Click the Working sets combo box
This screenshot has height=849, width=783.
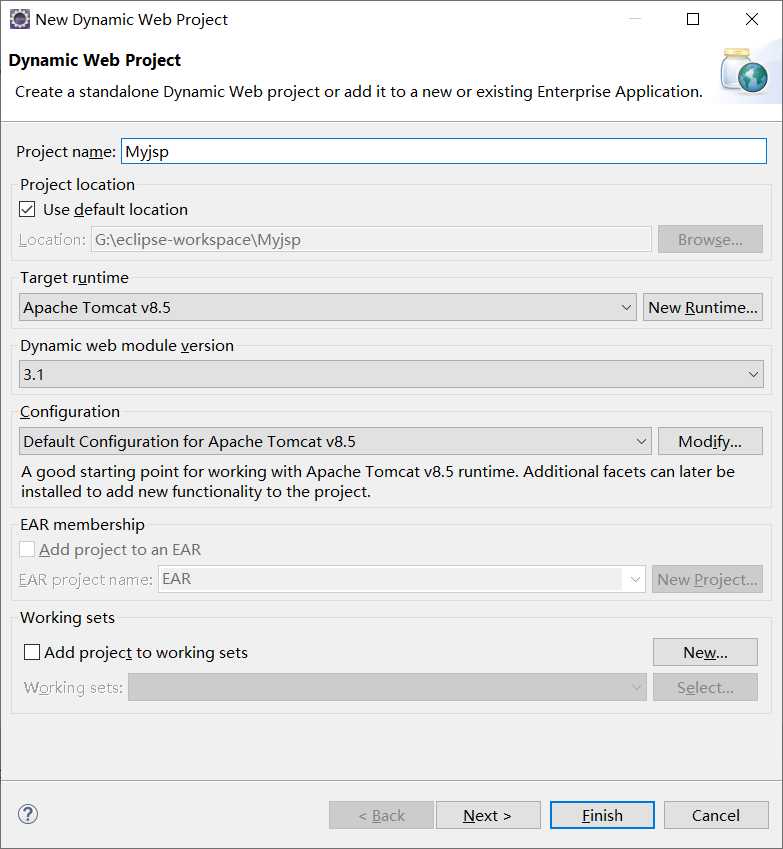(x=387, y=687)
